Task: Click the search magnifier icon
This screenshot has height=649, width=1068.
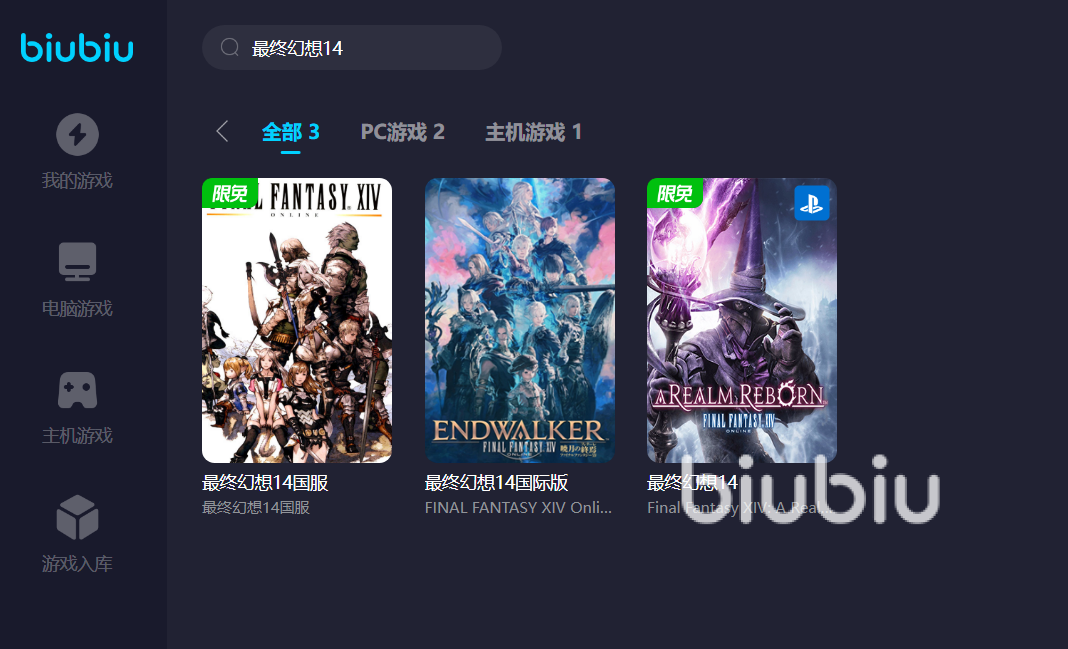Action: (230, 47)
